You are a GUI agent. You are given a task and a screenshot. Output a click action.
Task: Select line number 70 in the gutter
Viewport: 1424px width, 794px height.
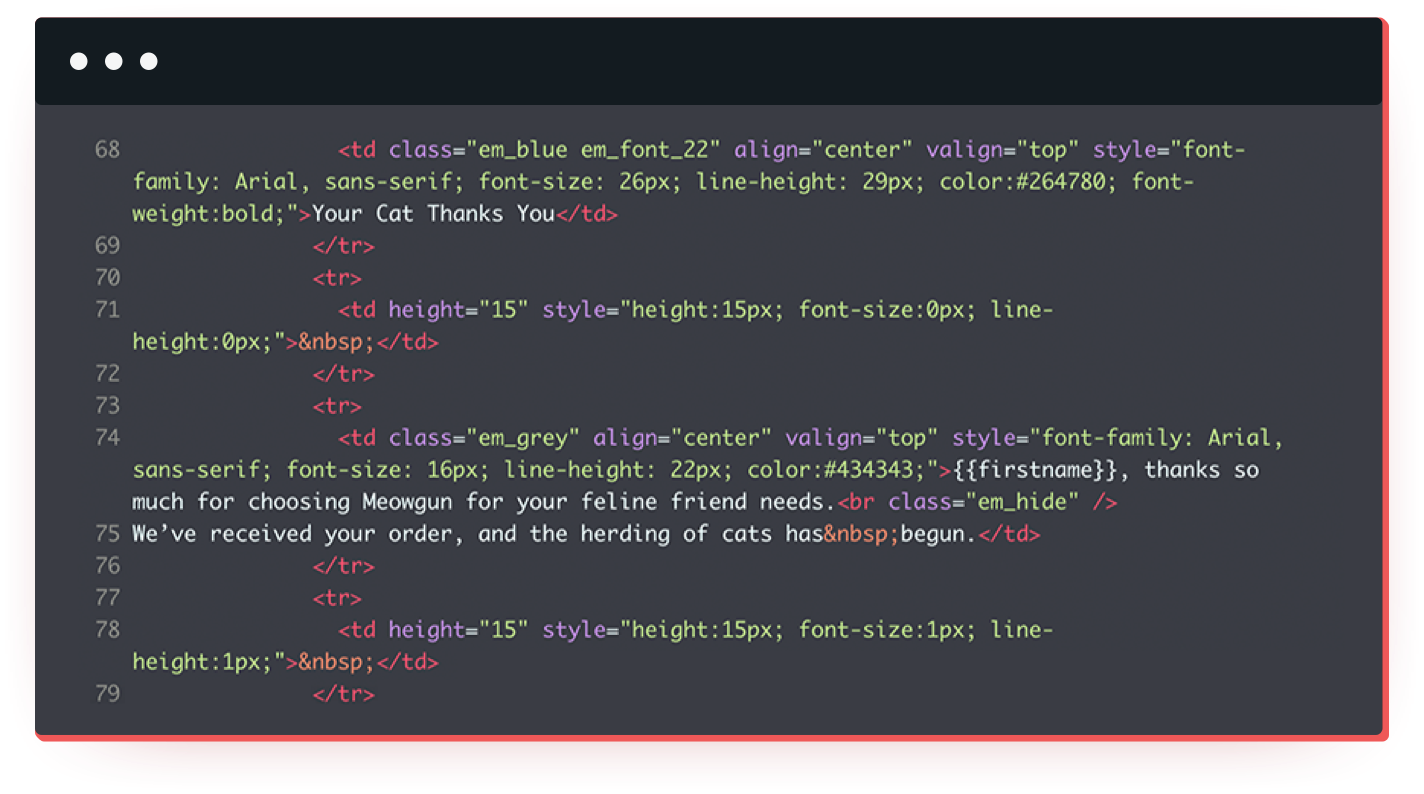click(x=107, y=278)
